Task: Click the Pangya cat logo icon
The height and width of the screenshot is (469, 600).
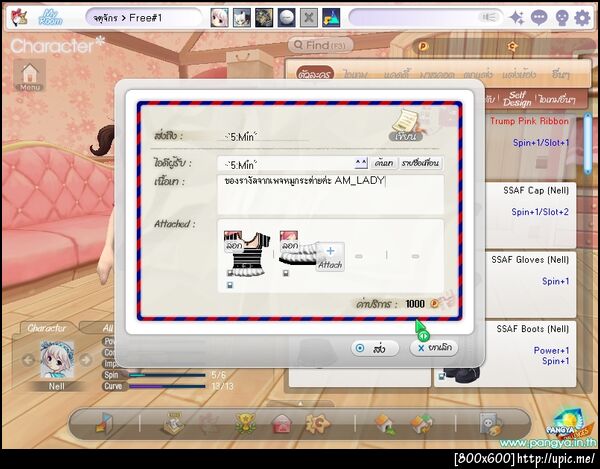Action: [19, 17]
